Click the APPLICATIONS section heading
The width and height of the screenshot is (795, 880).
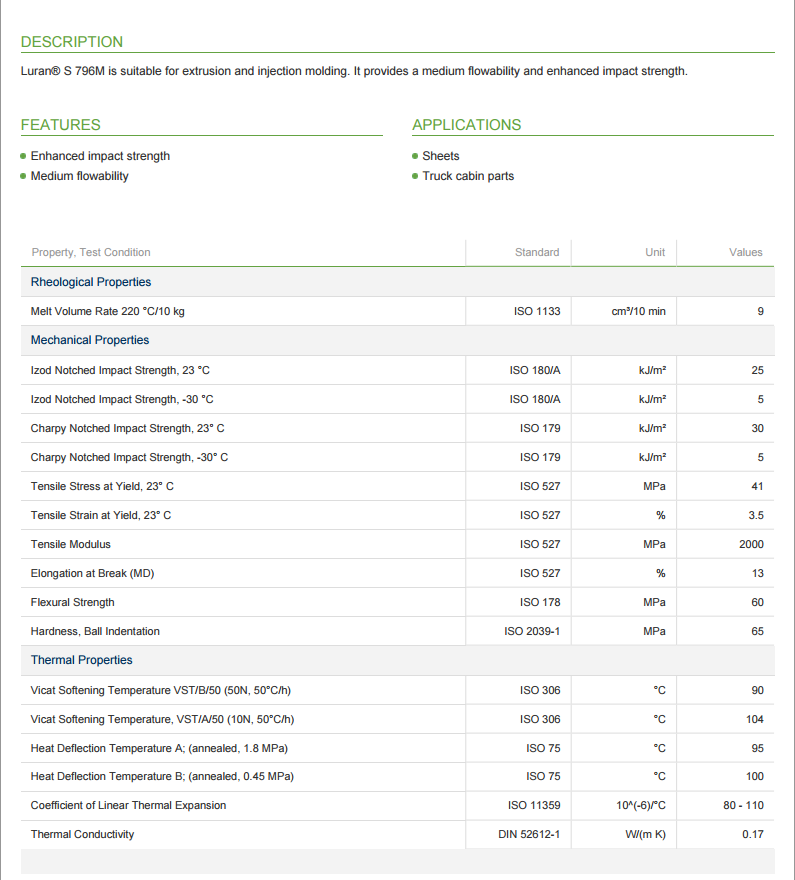[x=467, y=125]
